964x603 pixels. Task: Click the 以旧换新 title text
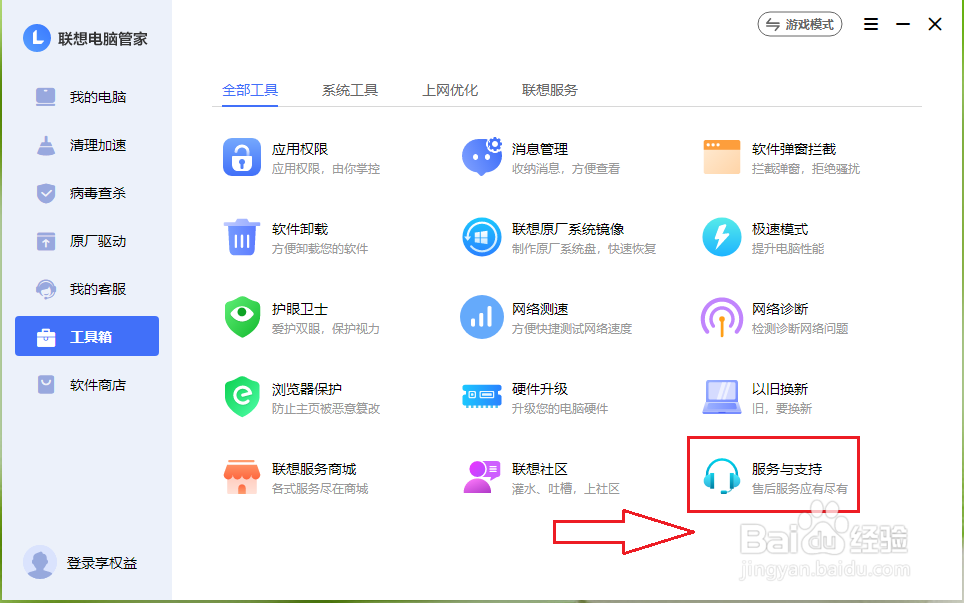[x=780, y=389]
